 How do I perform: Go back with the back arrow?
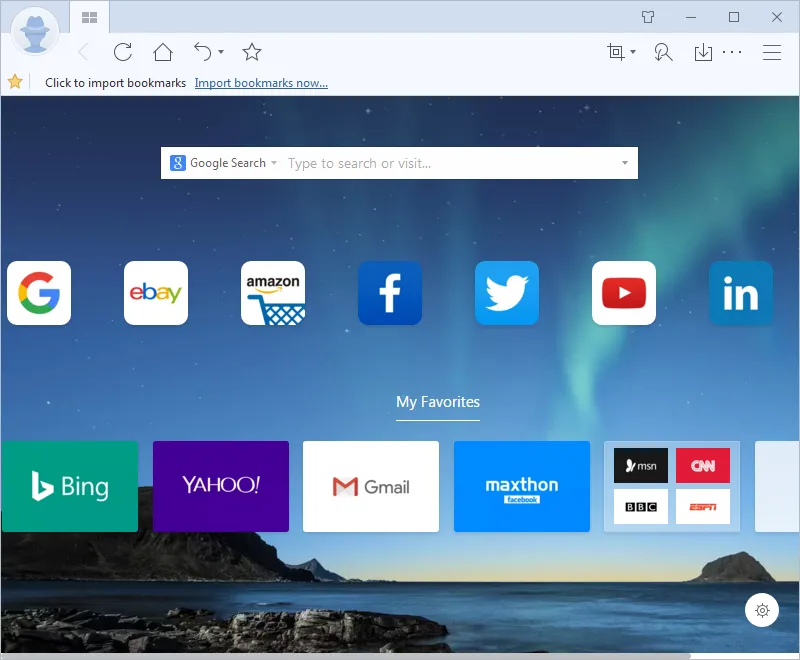[x=84, y=52]
